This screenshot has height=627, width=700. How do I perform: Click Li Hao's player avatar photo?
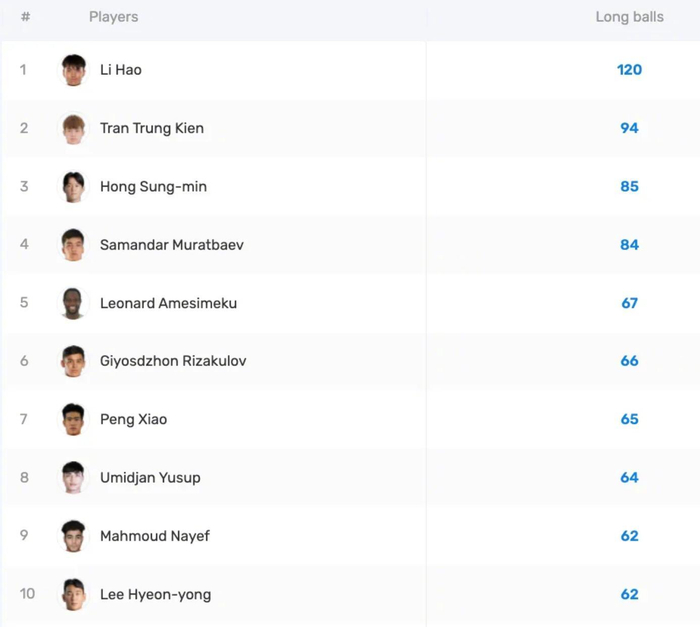coord(73,70)
